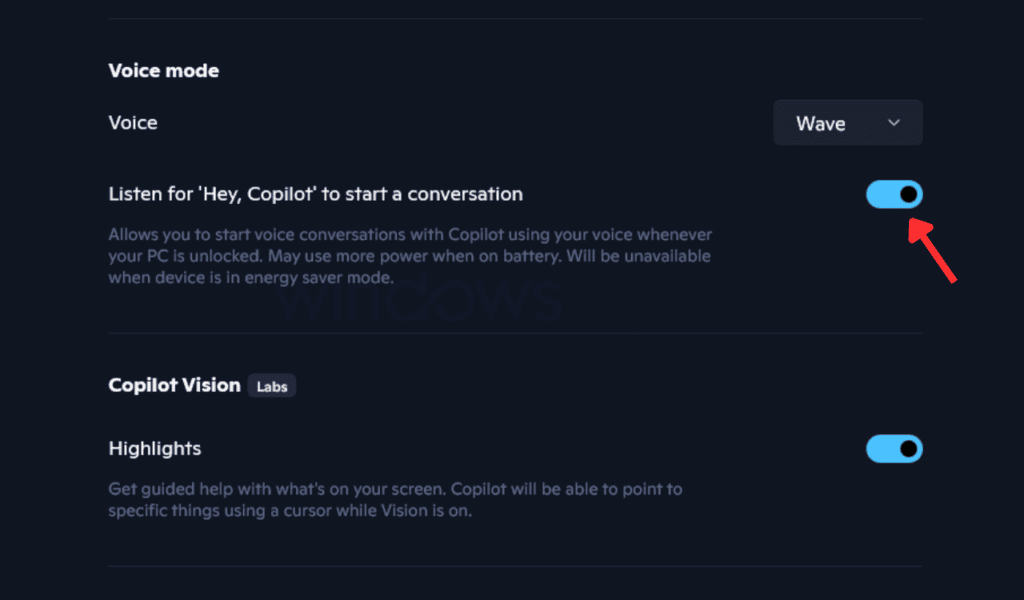Select the 'Copilot Vision' section heading

point(174,385)
